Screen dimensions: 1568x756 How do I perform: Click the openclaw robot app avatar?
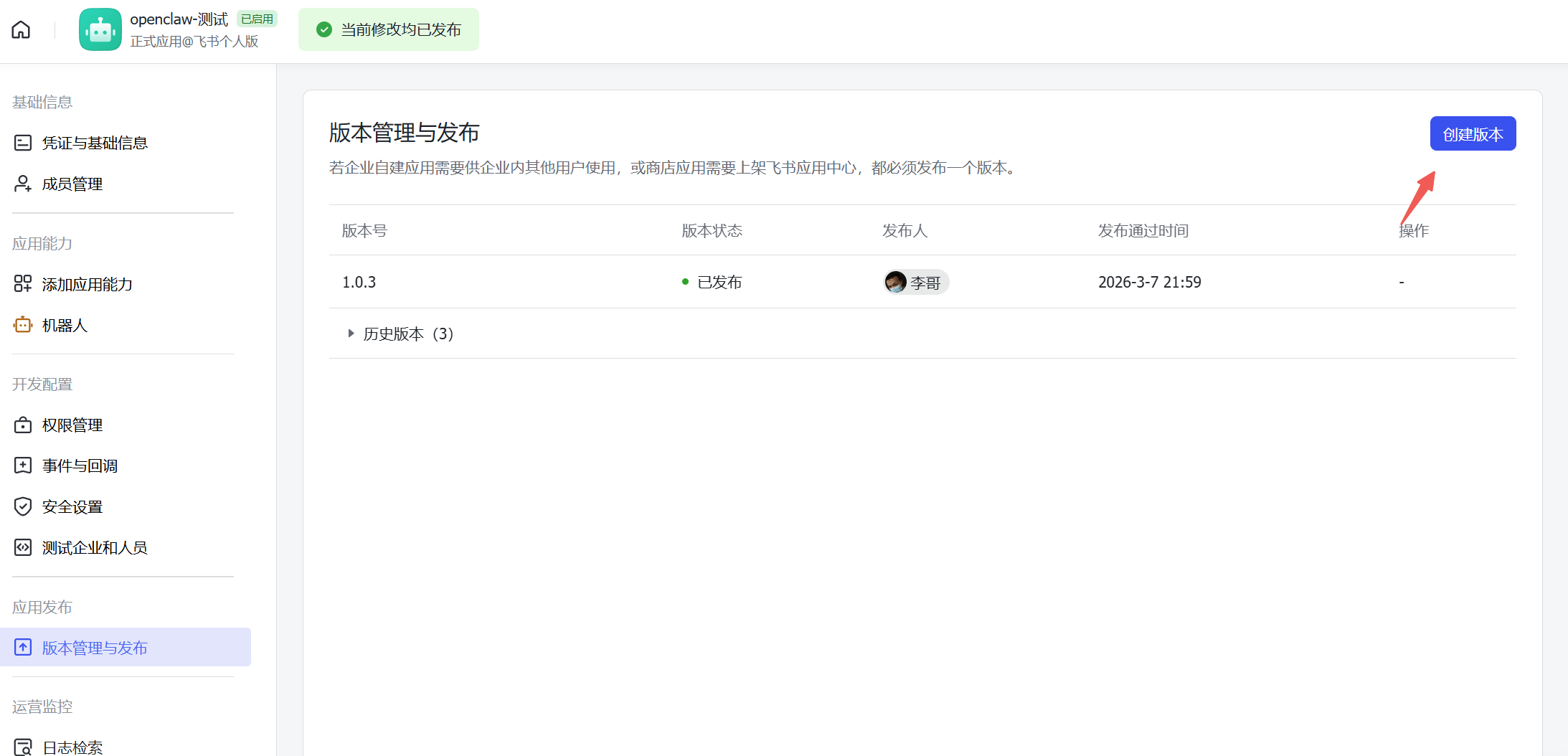pyautogui.click(x=100, y=29)
